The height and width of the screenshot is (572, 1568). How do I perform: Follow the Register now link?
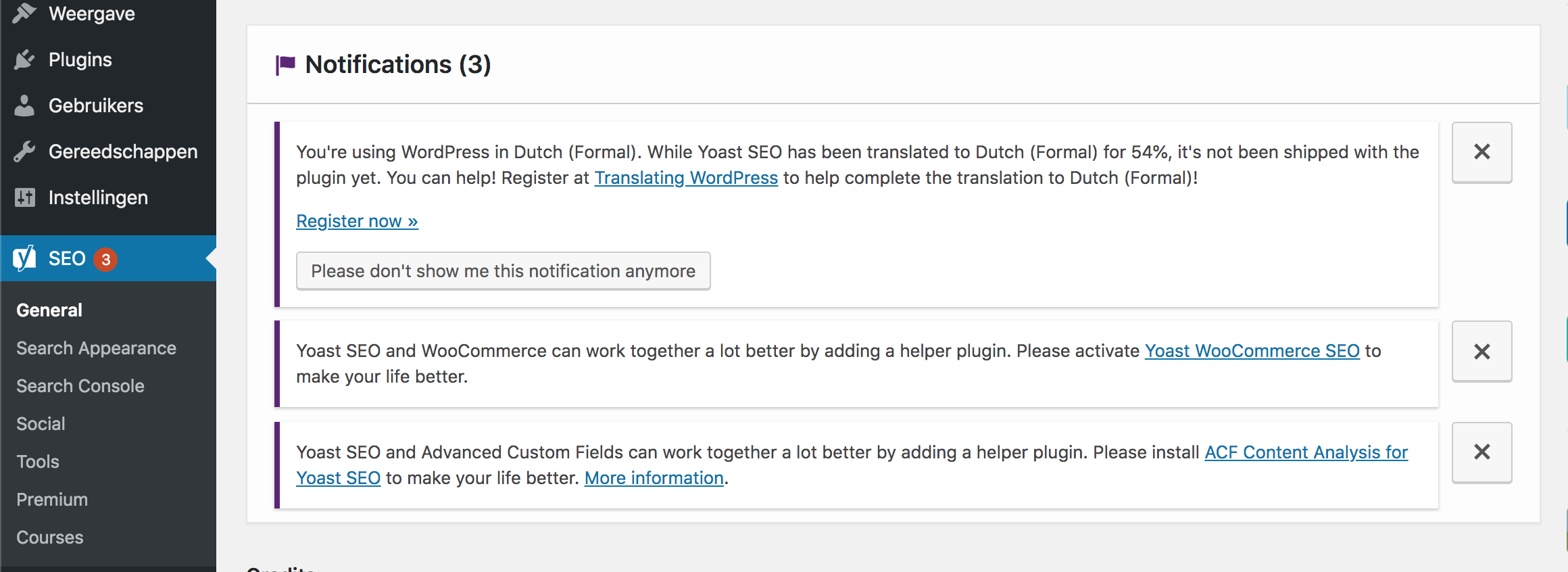point(357,221)
